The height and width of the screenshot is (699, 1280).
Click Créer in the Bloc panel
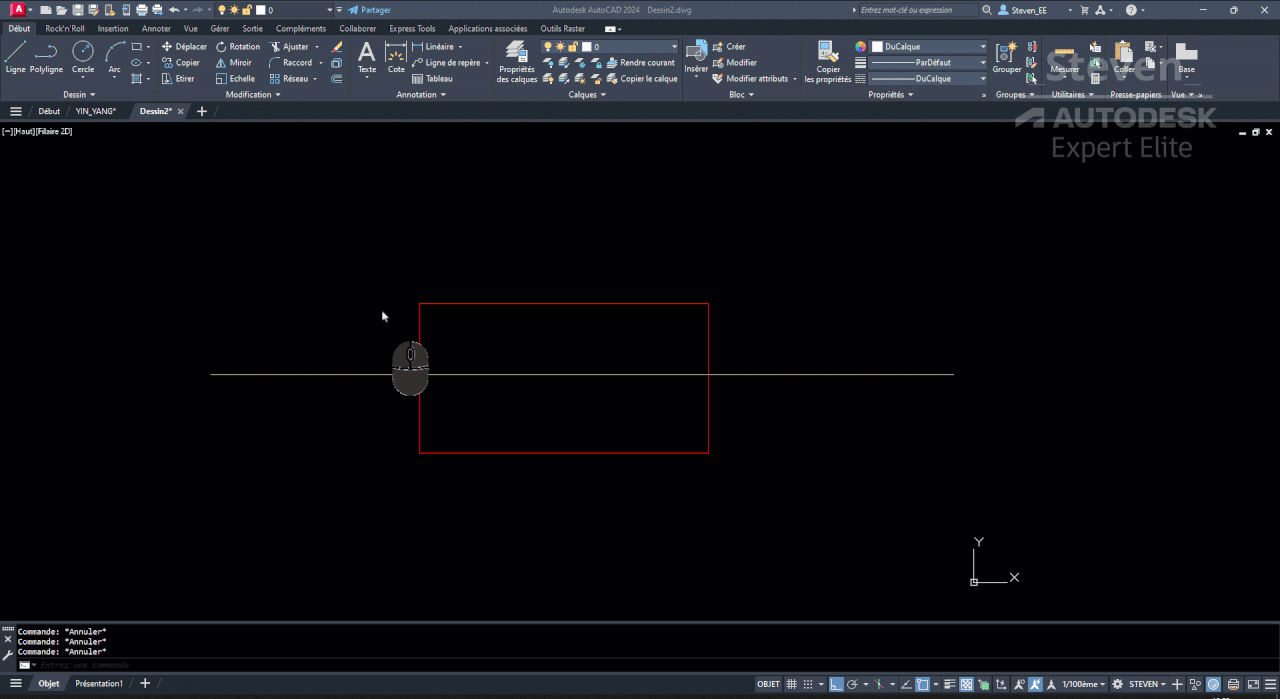(730, 47)
